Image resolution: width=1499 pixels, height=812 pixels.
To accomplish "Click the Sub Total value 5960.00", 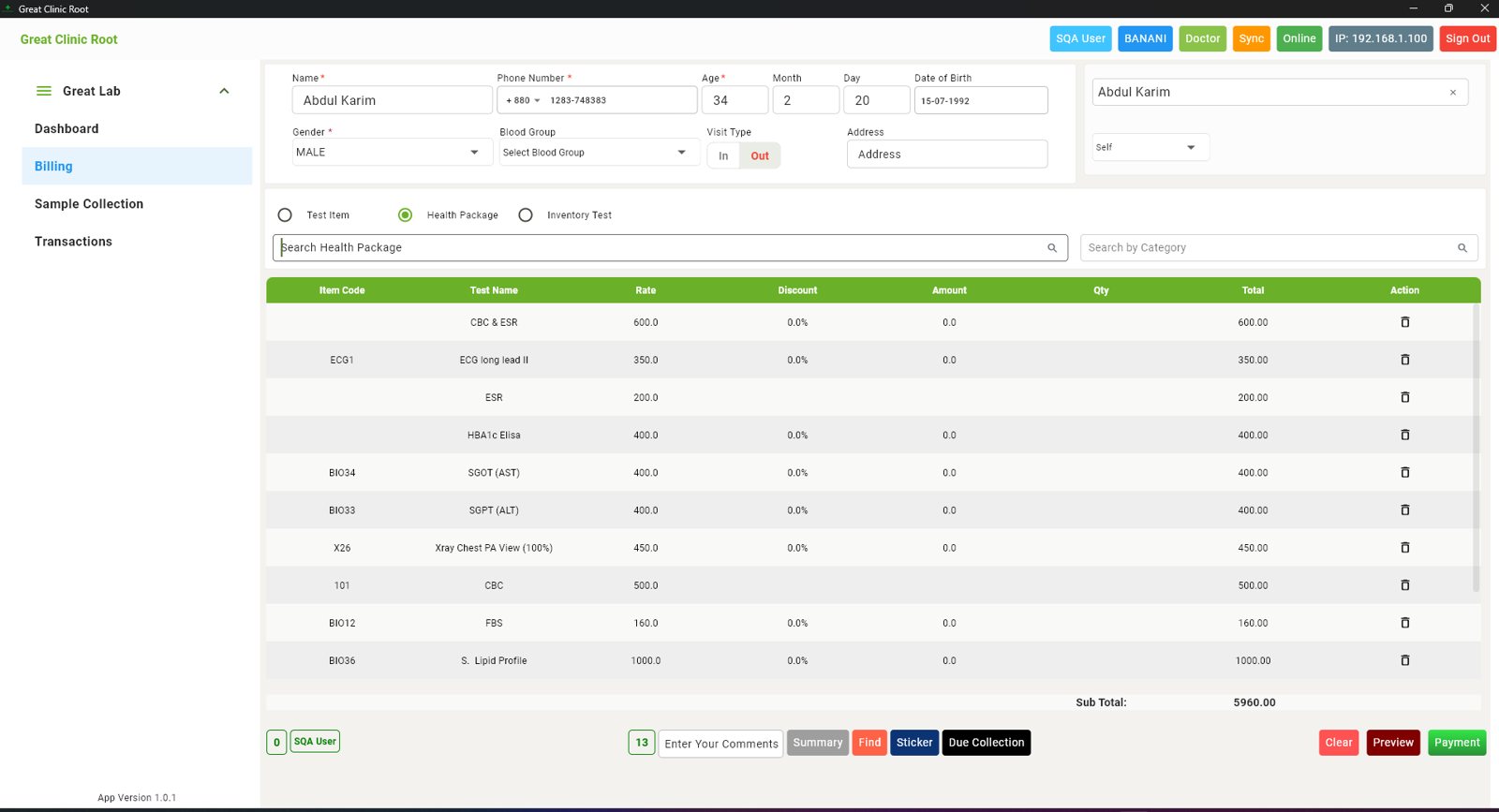I will (1254, 702).
